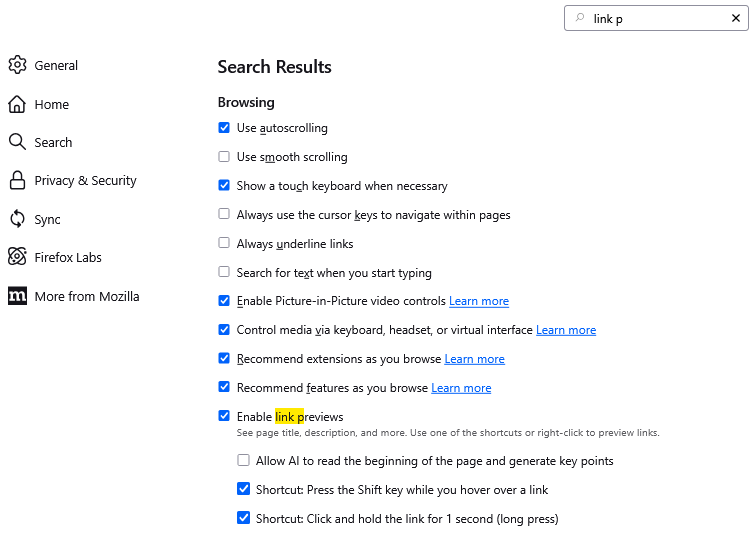
Task: Uncheck the long press shortcut option
Action: 243,518
